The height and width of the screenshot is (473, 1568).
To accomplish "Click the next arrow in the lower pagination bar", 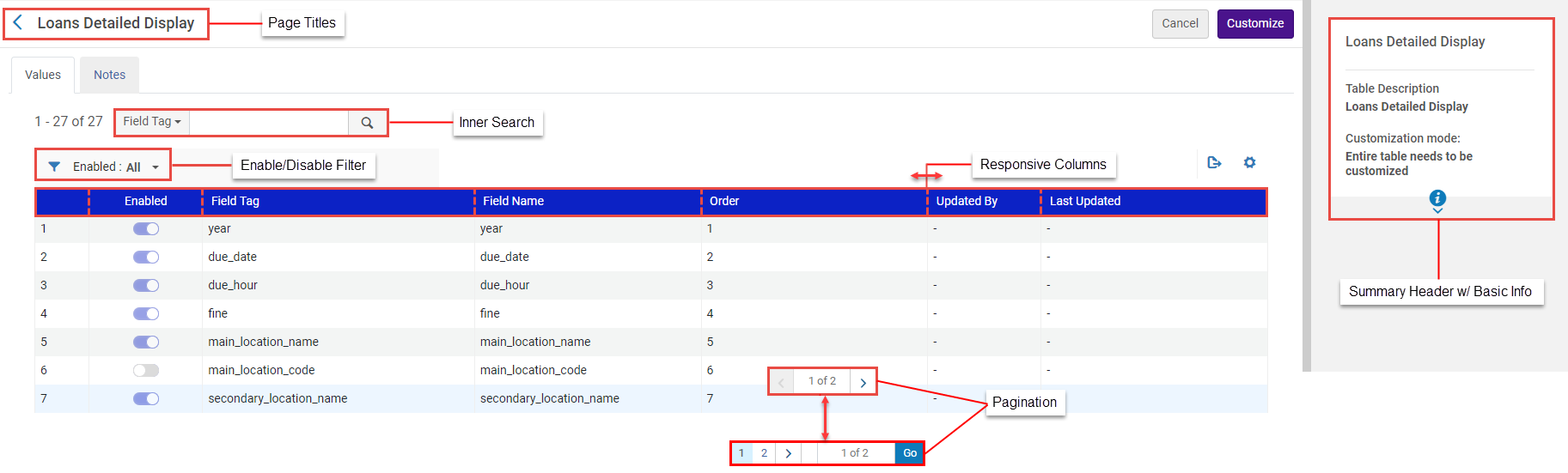I will coord(788,453).
